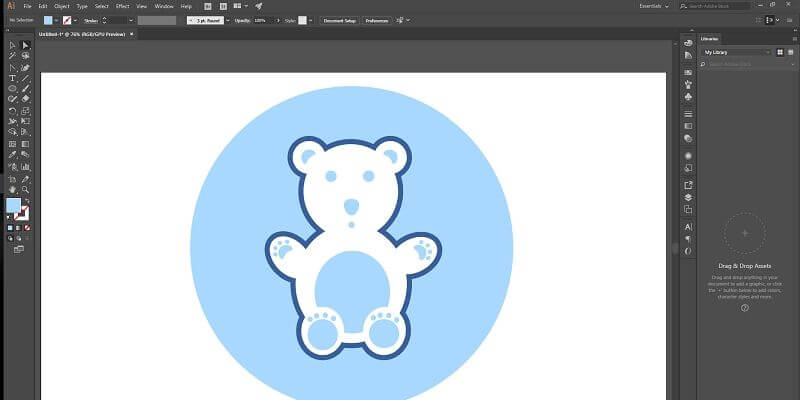This screenshot has height=400, width=800.
Task: Open the Stroke panel icon in dock
Action: 688,113
